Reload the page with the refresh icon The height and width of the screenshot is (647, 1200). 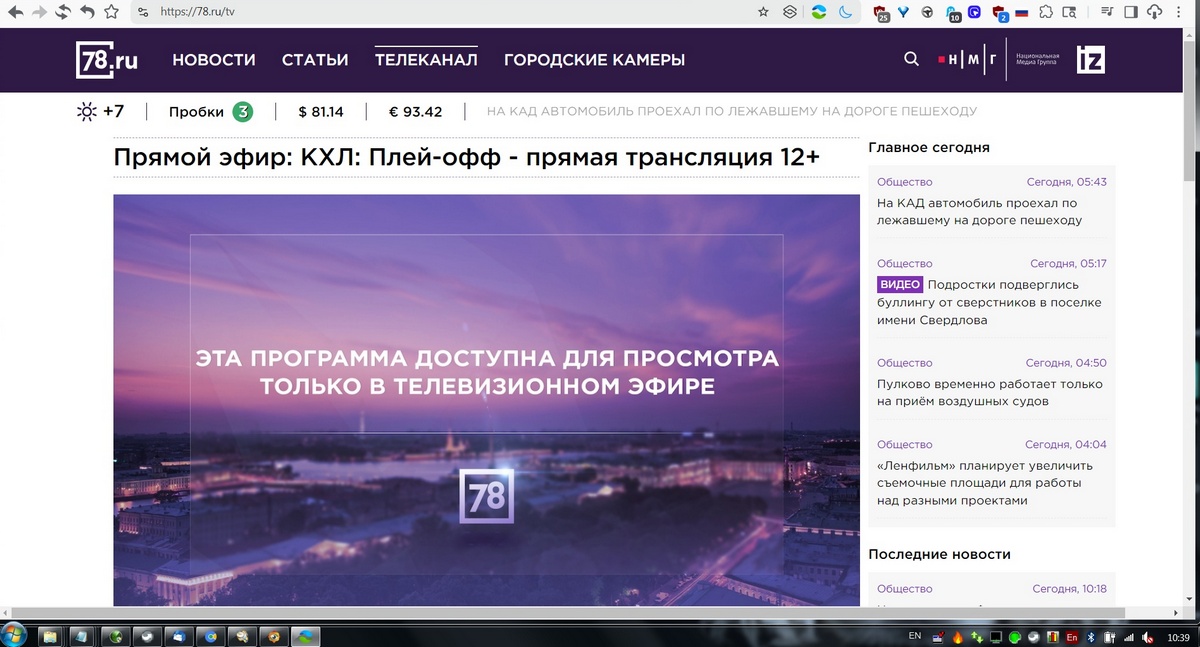(x=63, y=12)
